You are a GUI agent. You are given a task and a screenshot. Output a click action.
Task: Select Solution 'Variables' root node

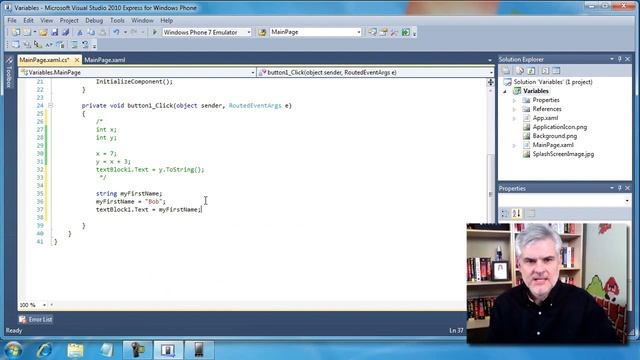tap(553, 82)
